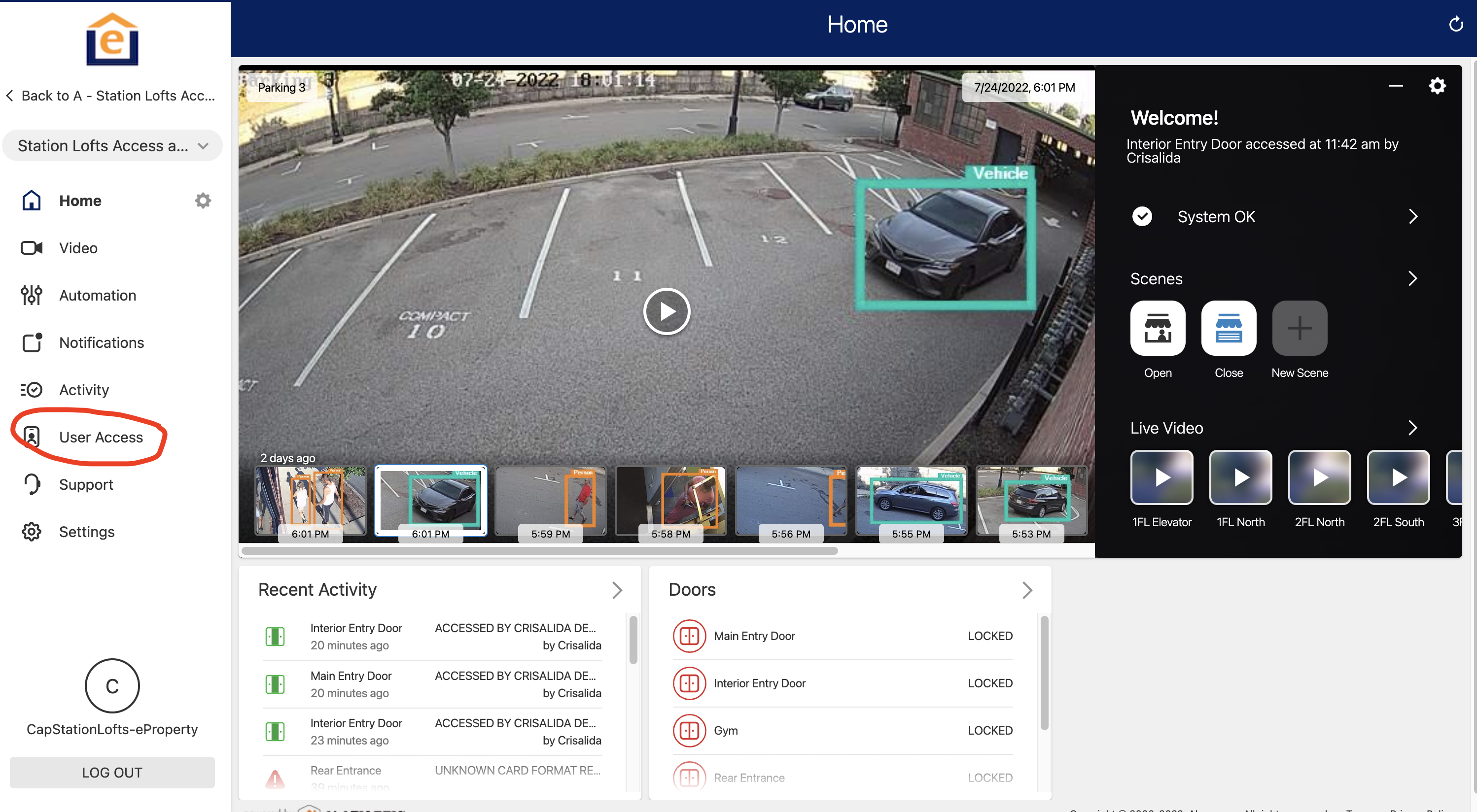Click the horizontal scrollbar under video thumbnails

pyautogui.click(x=539, y=551)
